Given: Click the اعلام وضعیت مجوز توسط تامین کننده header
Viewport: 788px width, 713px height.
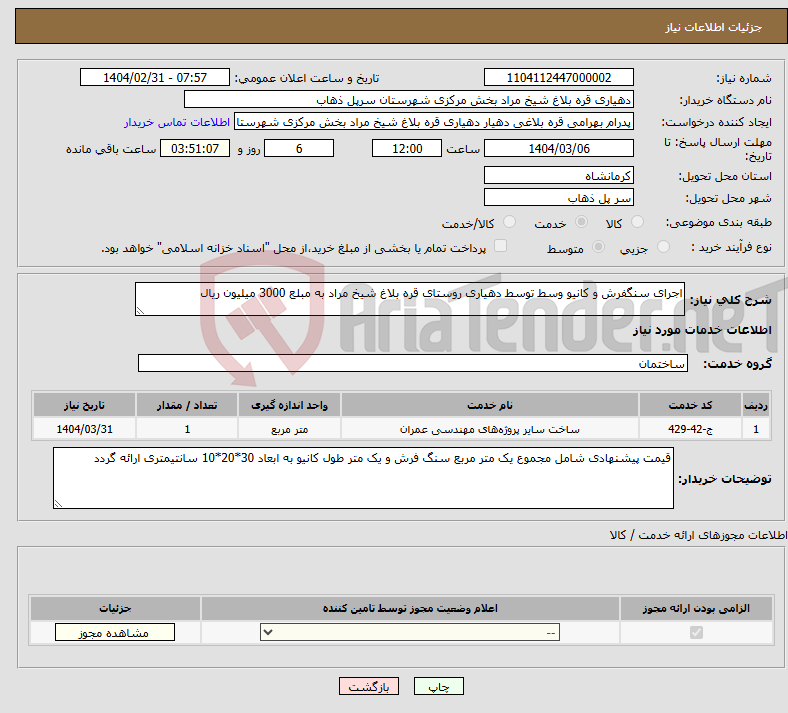Looking at the screenshot, I should pos(410,608).
